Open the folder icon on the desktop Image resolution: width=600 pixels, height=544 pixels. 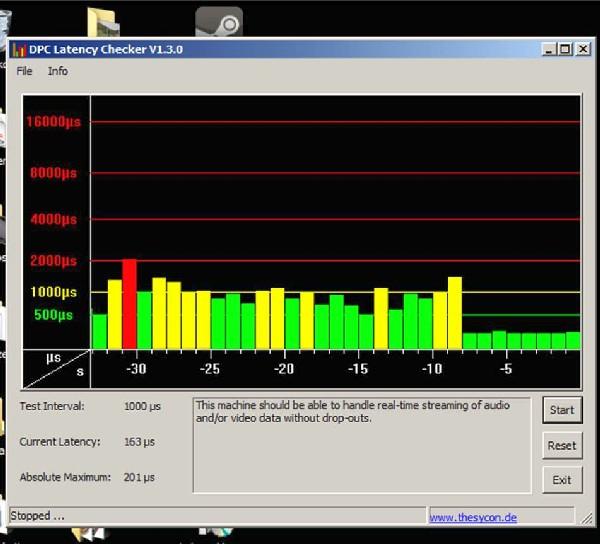pyautogui.click(x=103, y=22)
